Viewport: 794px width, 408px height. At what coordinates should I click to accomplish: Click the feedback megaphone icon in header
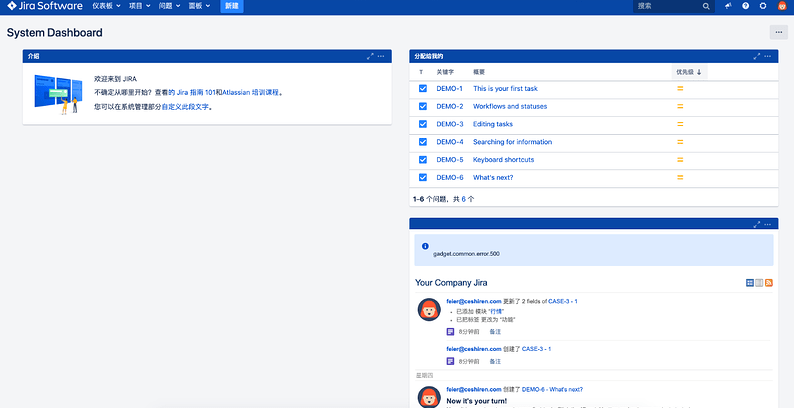tap(729, 6)
